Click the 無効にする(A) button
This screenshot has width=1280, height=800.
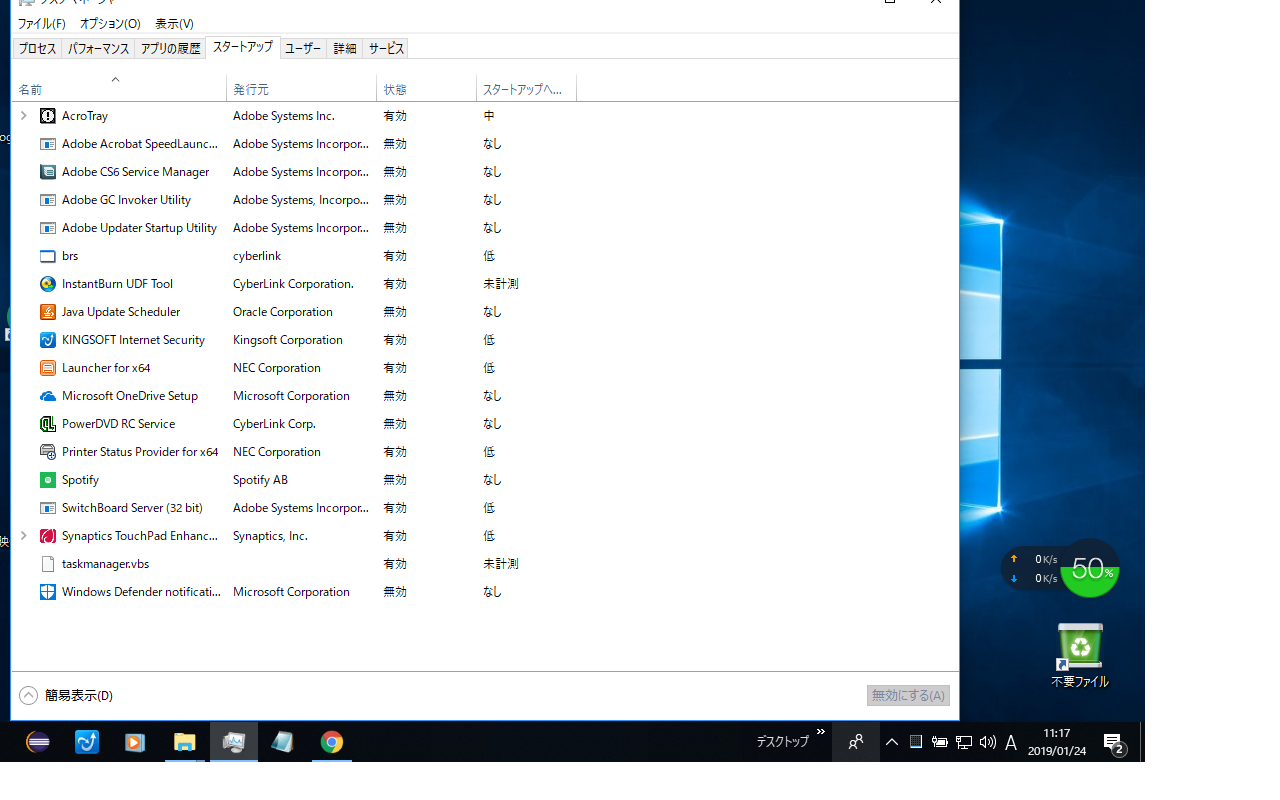pyautogui.click(x=908, y=695)
